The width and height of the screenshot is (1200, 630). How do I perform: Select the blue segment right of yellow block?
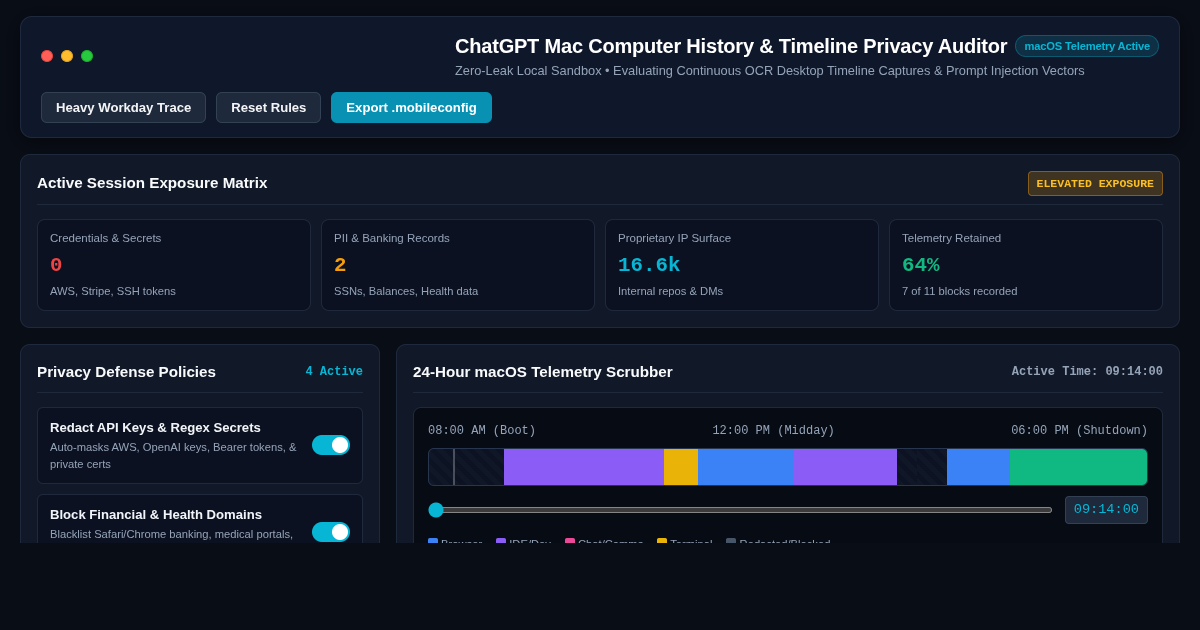pos(746,467)
